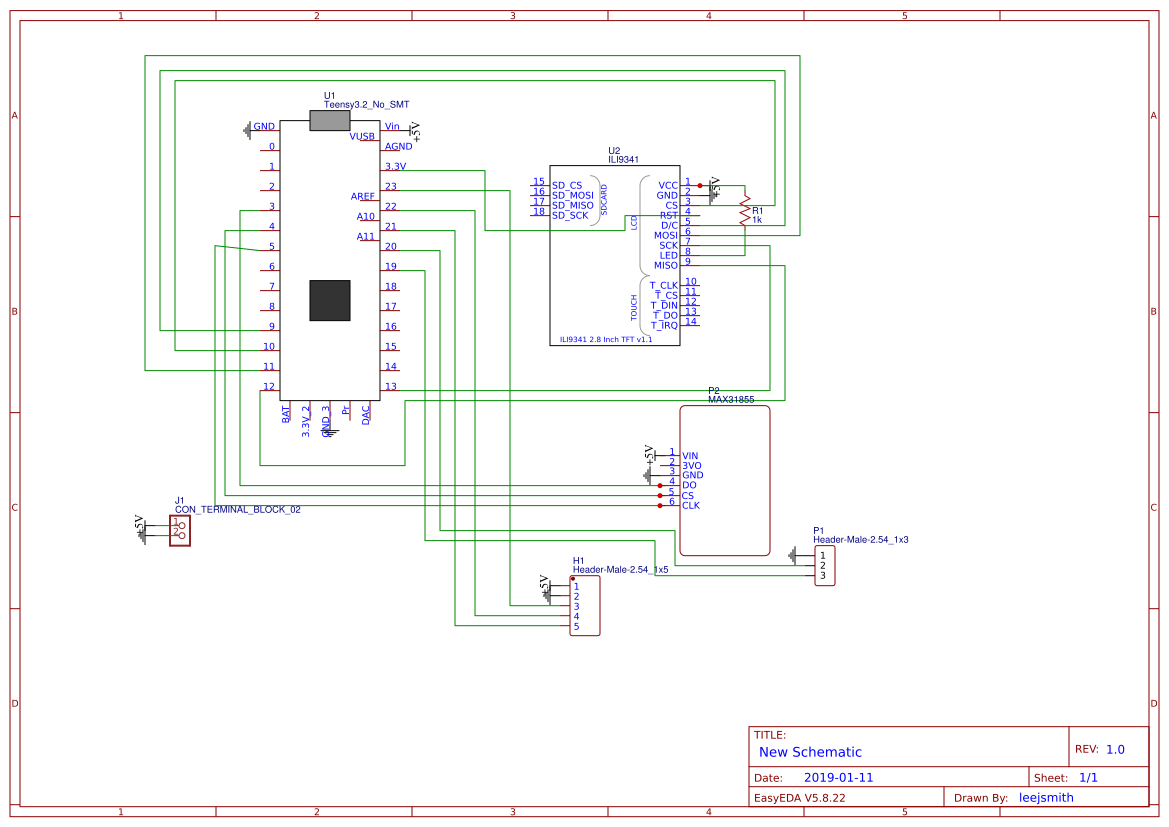This screenshot has width=1169, height=827.
Task: Select the VUSB pin label on U1
Action: [x=361, y=136]
